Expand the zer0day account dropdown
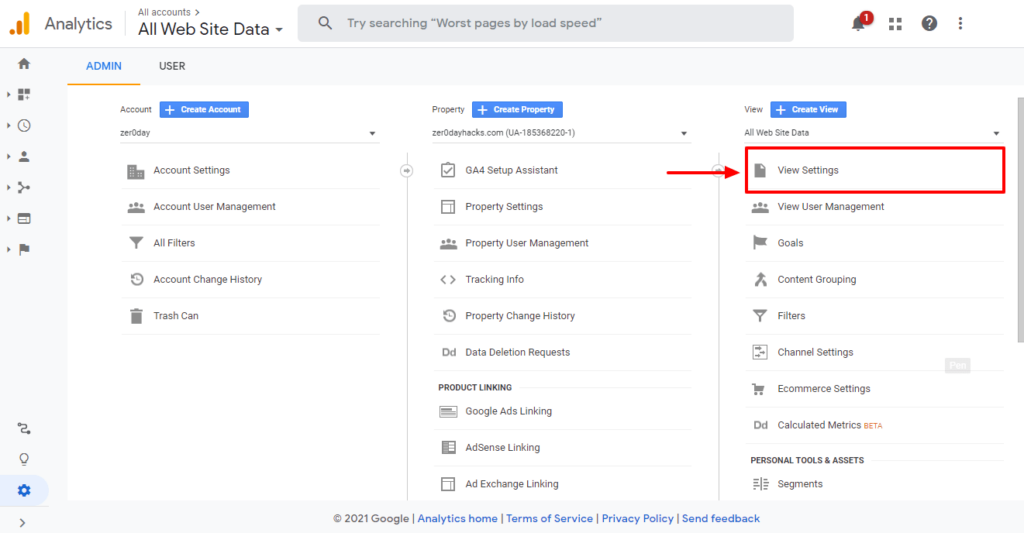1024x533 pixels. pos(248,133)
